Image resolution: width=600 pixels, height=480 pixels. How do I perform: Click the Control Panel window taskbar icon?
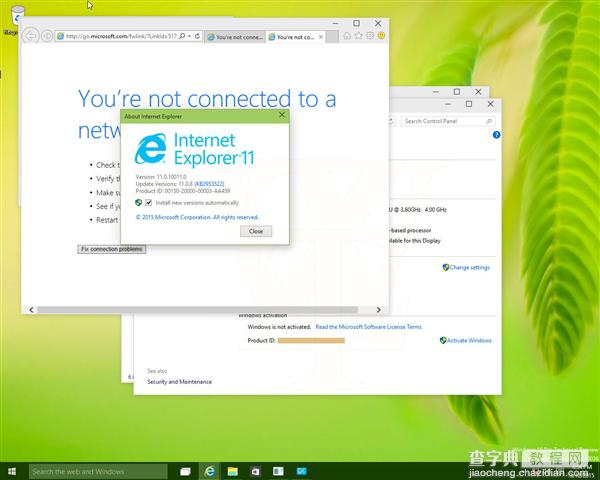pos(278,472)
